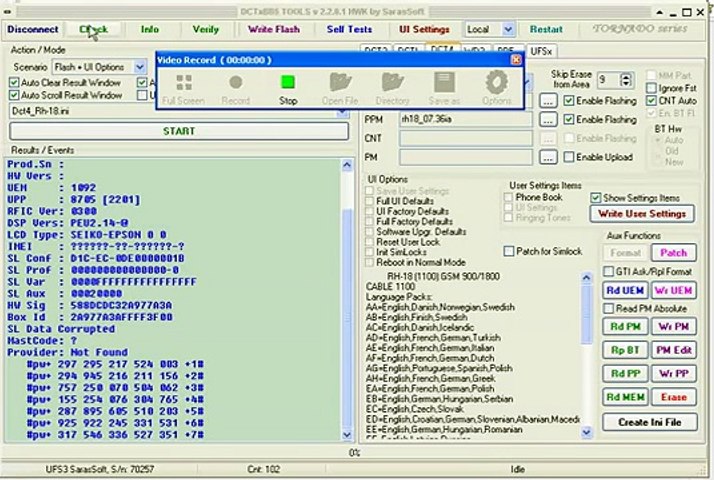Open the Options gear in Video Record
The image size is (714, 480).
(x=496, y=82)
